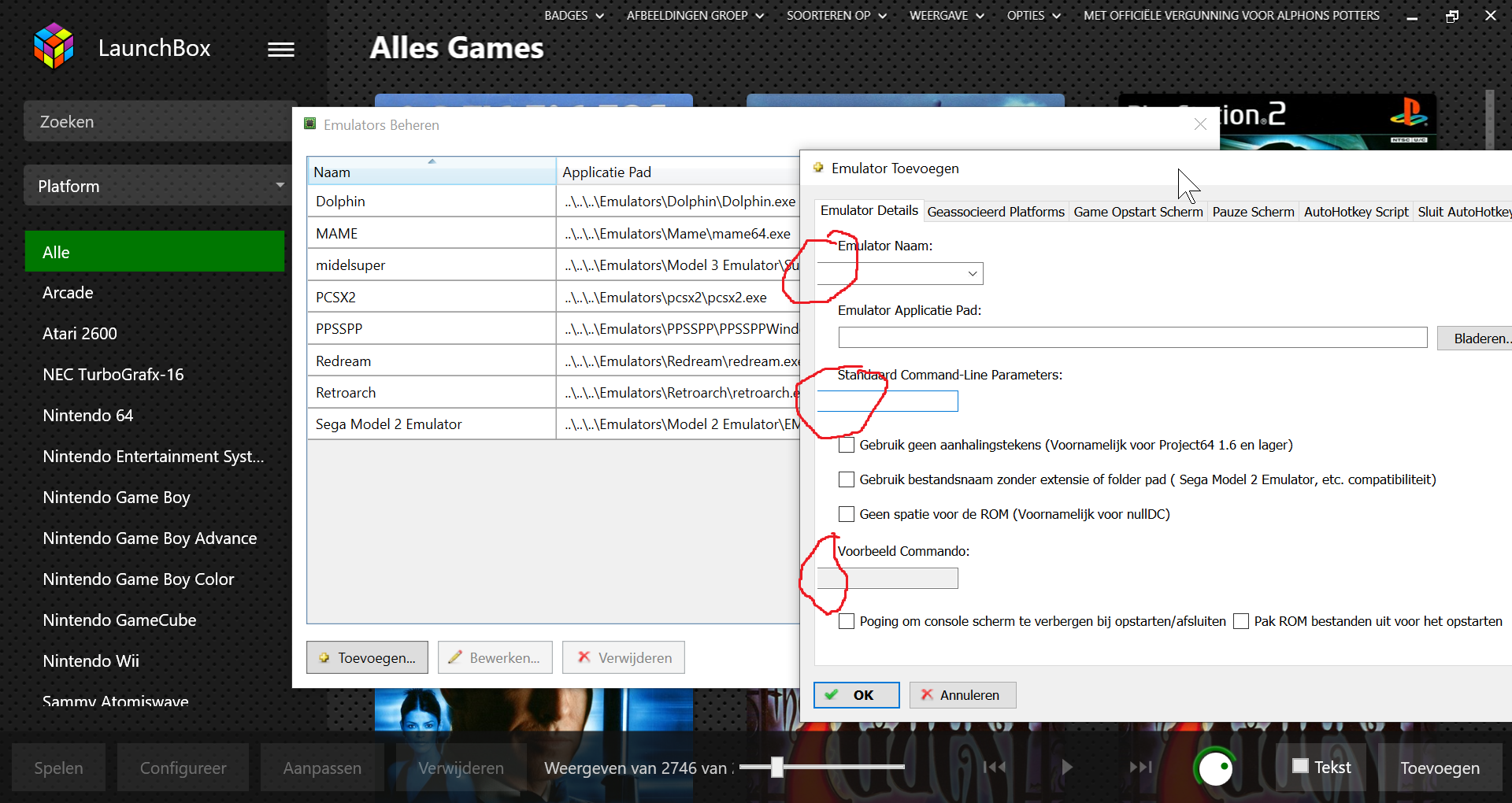
Task: Select Redream emulator row
Action: coord(554,361)
